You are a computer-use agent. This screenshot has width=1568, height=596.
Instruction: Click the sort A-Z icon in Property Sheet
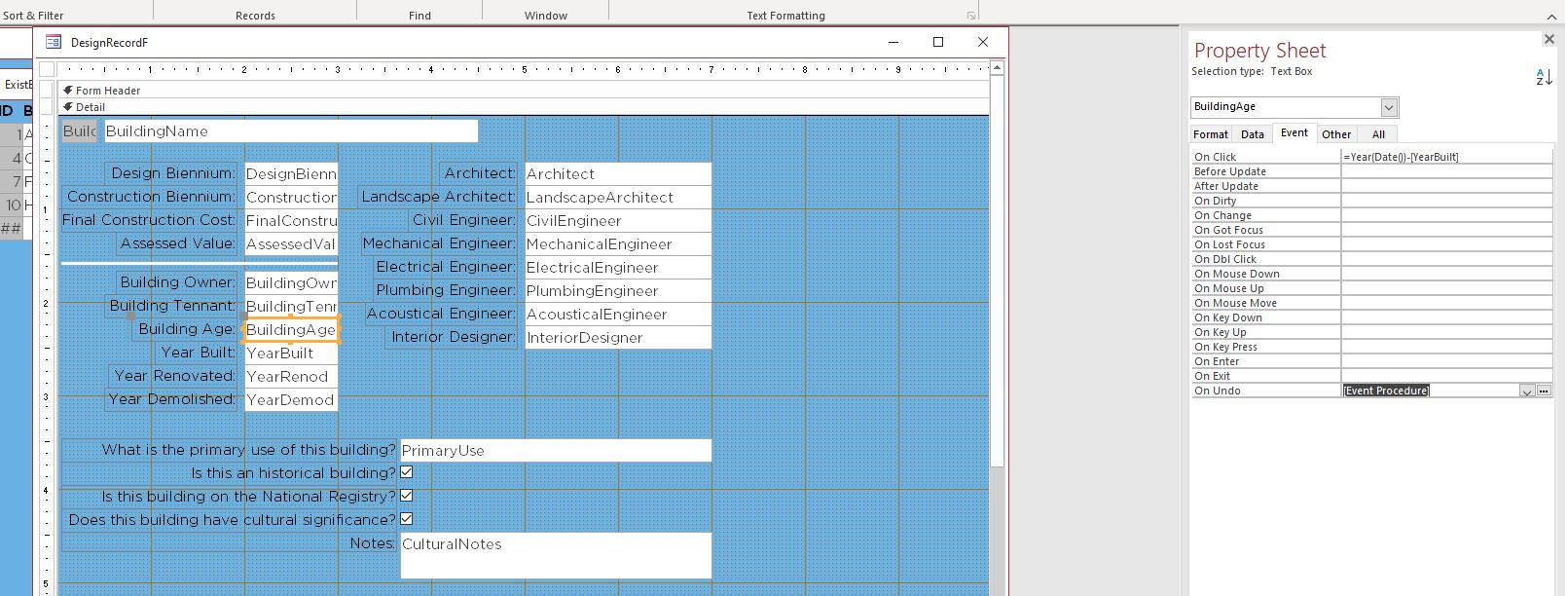point(1544,77)
